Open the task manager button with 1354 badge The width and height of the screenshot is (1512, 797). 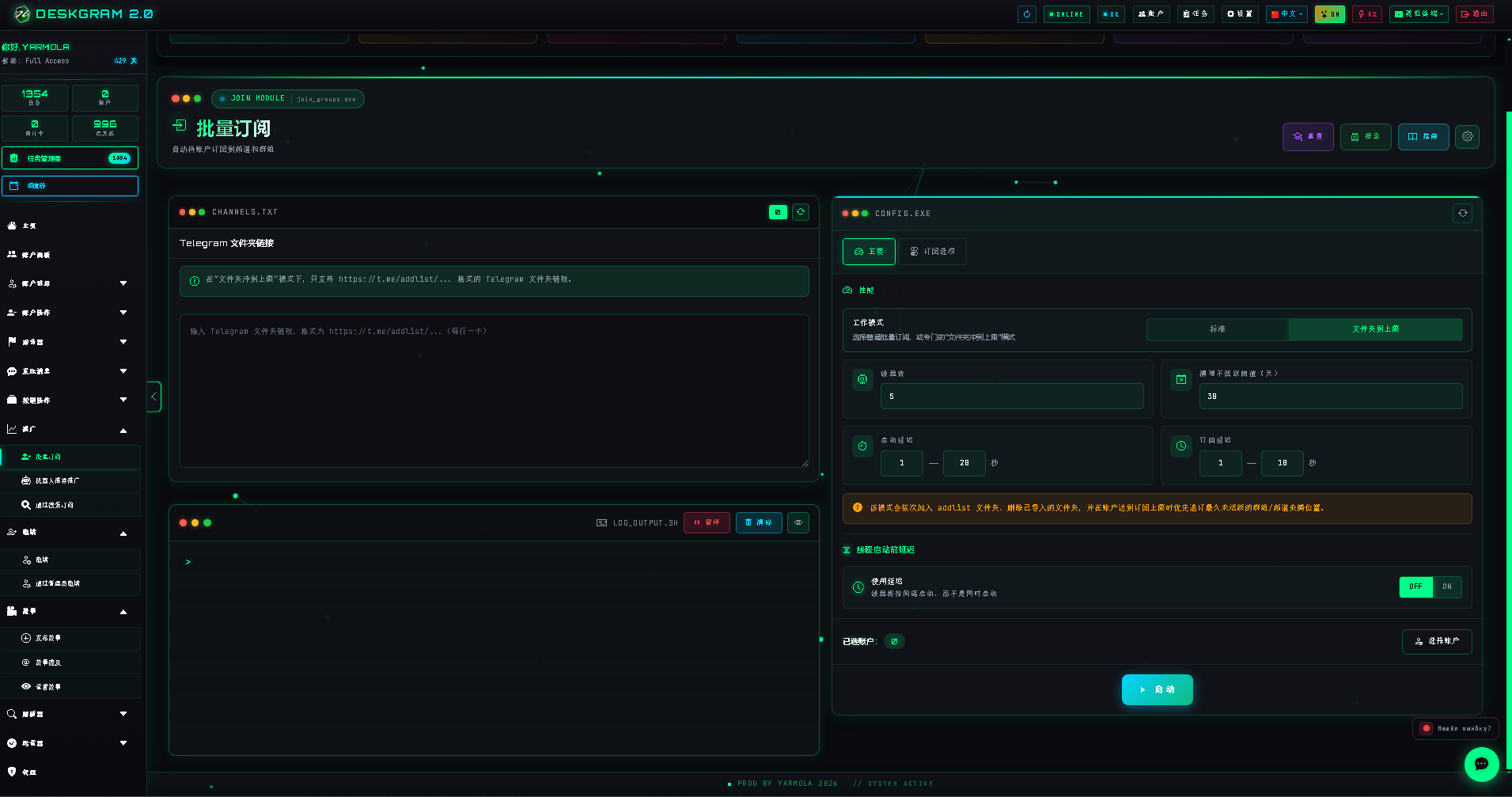point(70,158)
